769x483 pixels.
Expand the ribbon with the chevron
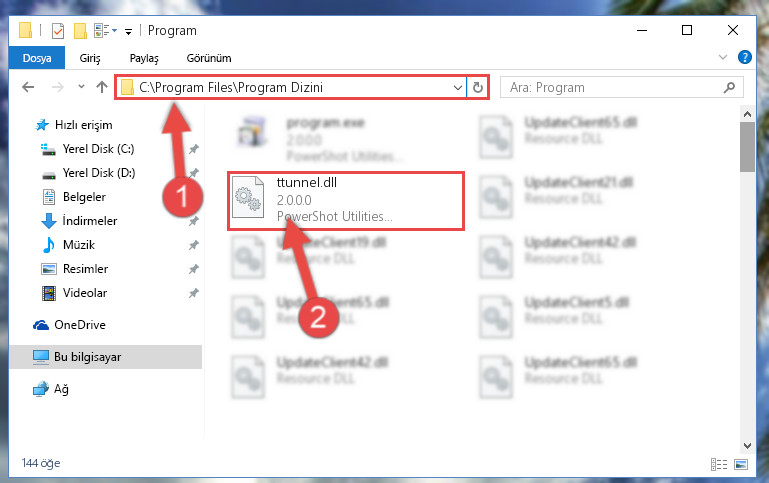(722, 57)
